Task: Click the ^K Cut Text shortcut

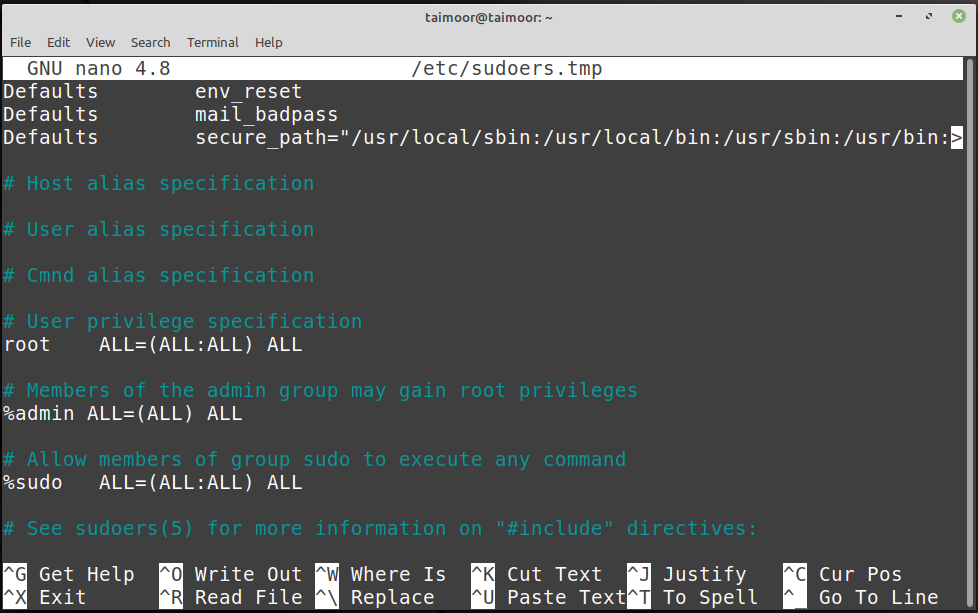Action: (x=536, y=574)
